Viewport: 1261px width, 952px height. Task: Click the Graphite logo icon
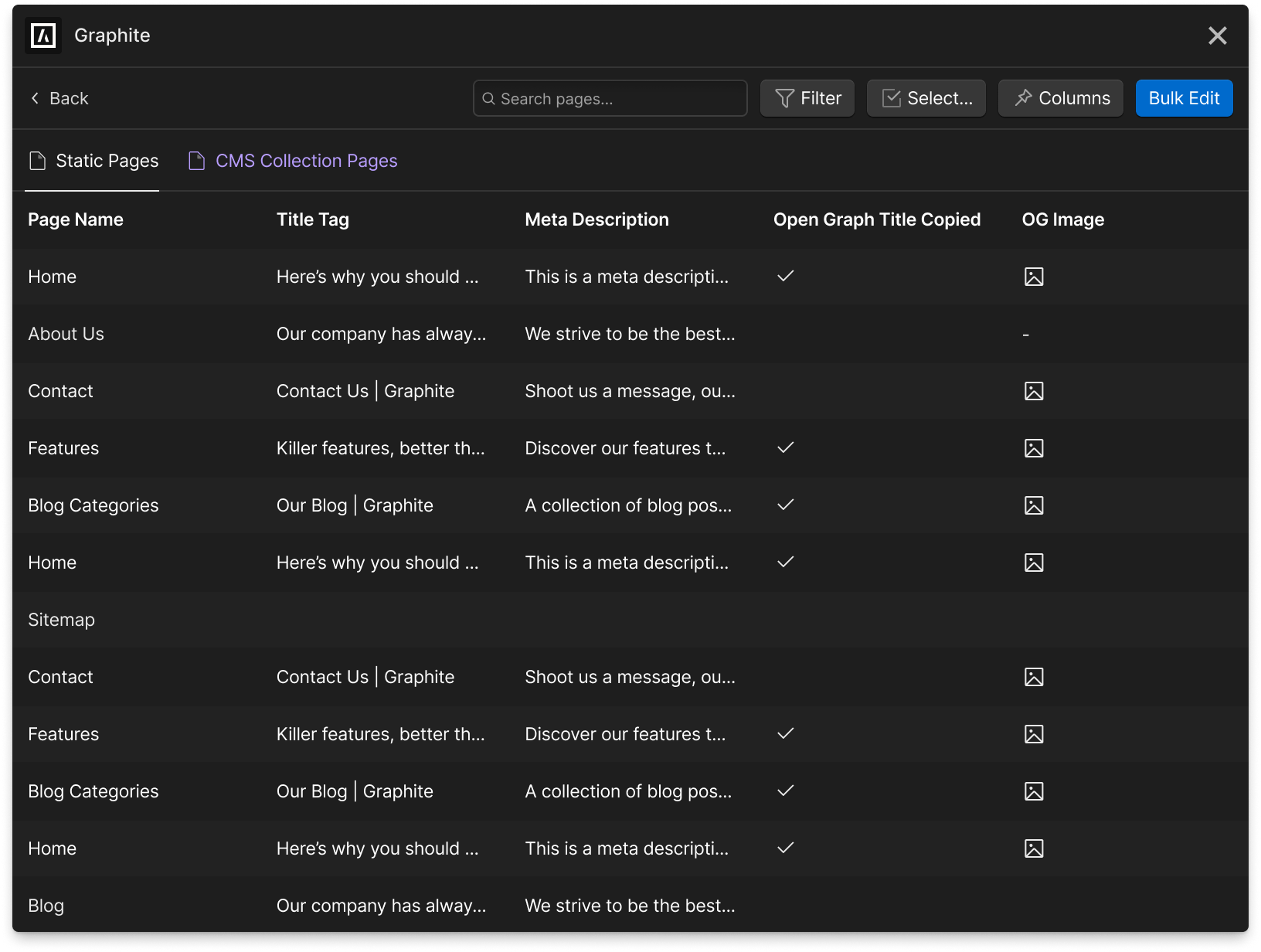[x=43, y=36]
